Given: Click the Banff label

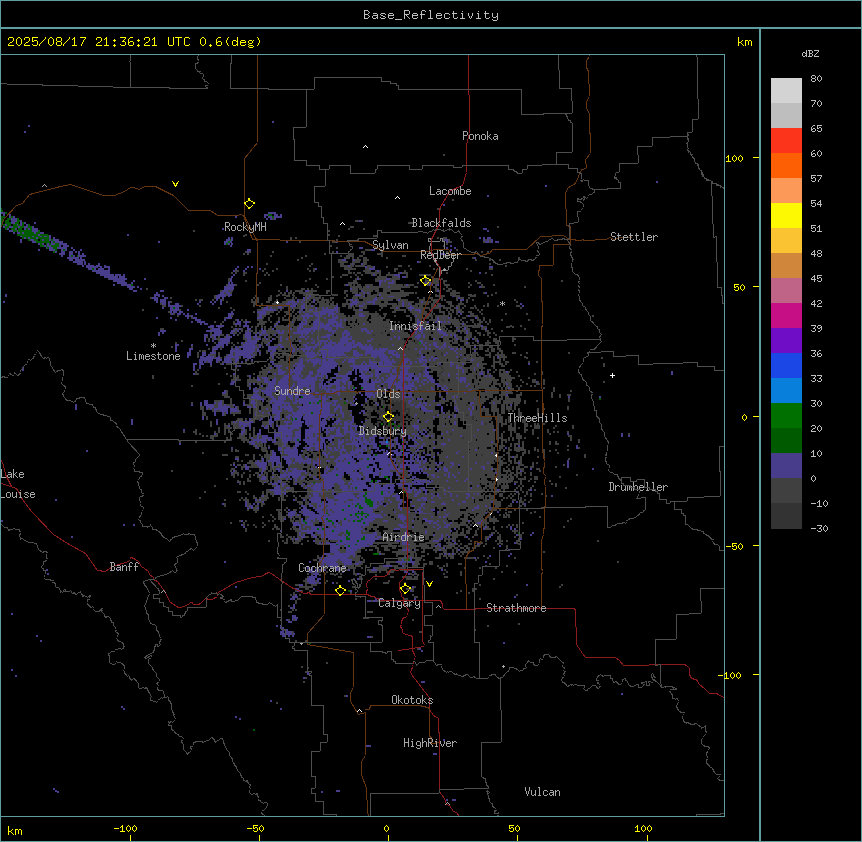Looking at the screenshot, I should tap(124, 567).
